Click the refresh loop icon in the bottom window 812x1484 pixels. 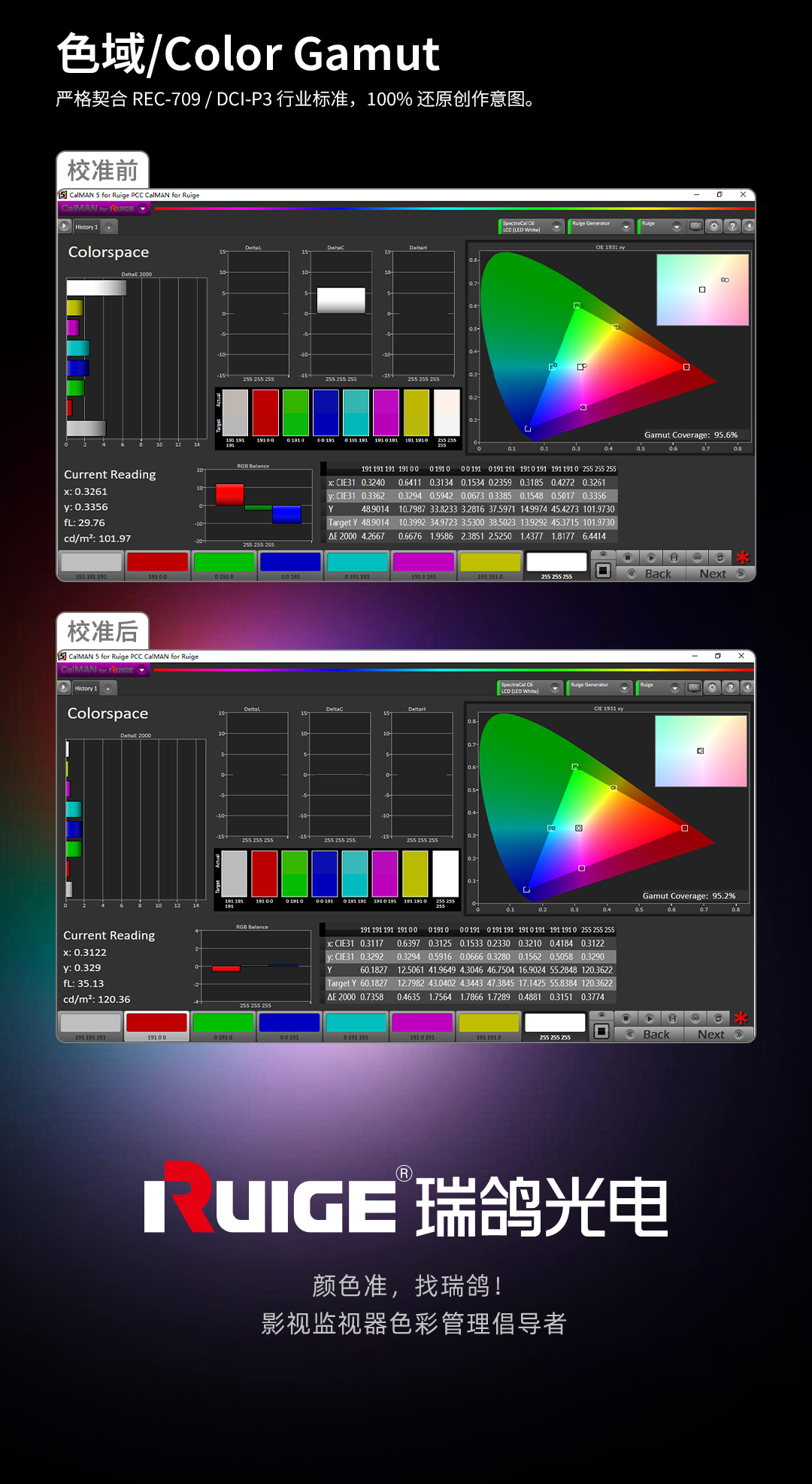pyautogui.click(x=718, y=1018)
